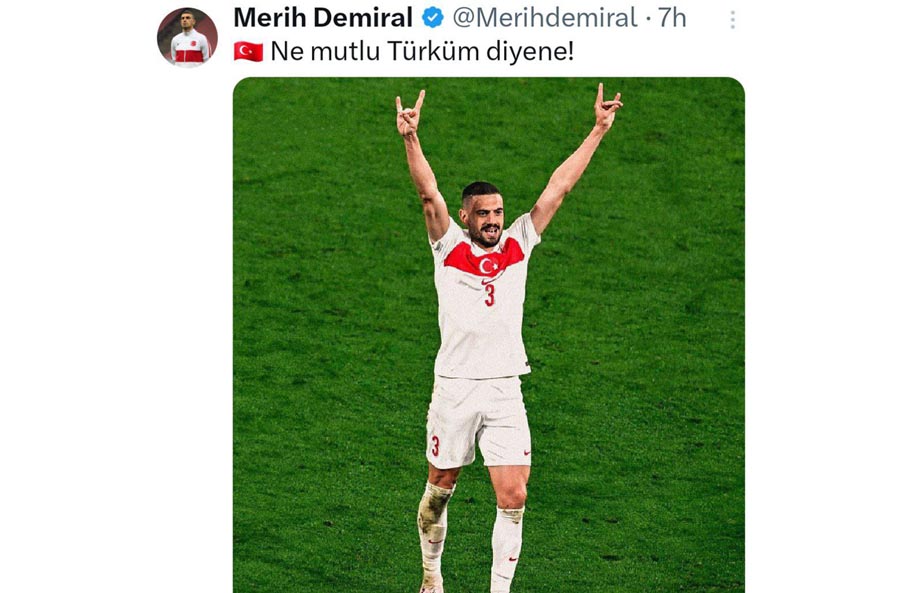Click the number 3 on the shorts
Screen dimensions: 900x593
click(435, 445)
